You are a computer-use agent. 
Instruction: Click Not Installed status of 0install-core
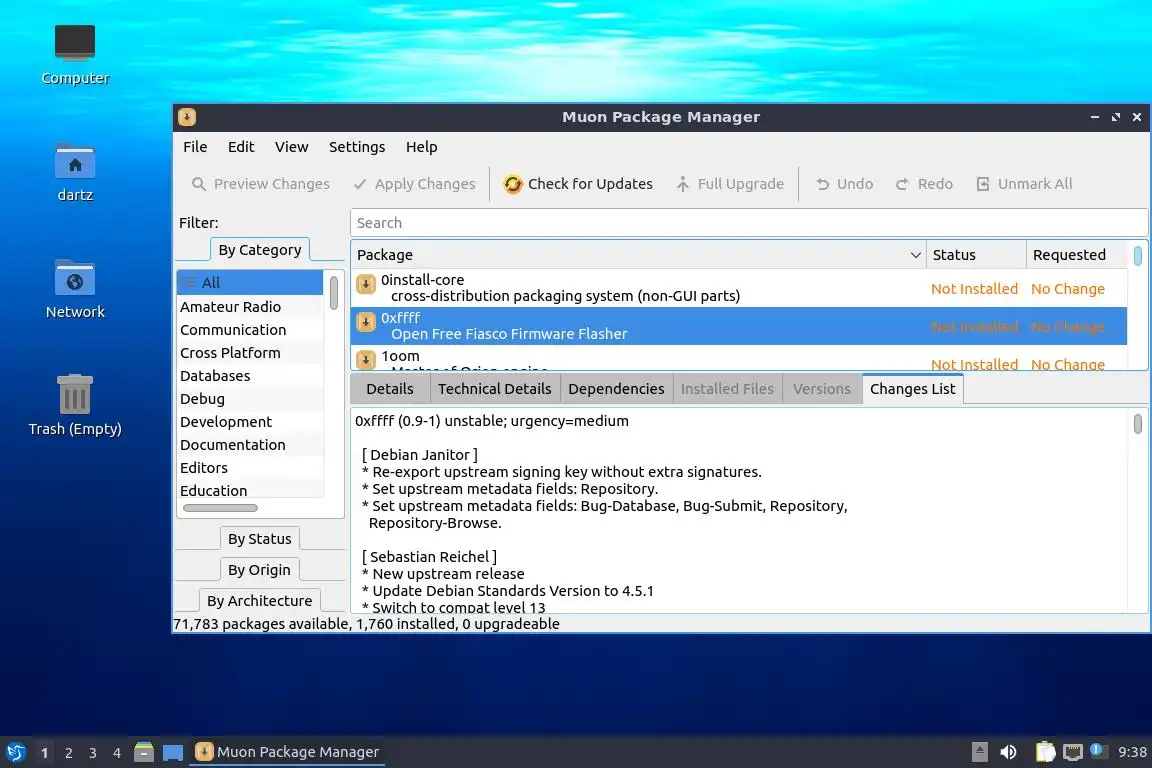click(x=974, y=289)
